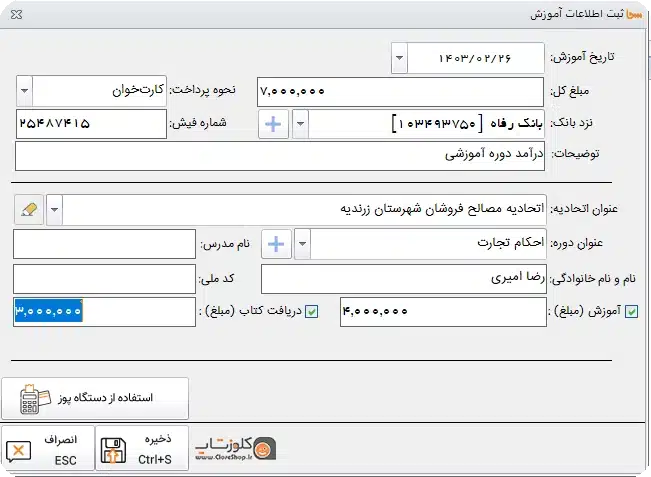Expand the bank (نزد بانک) dropdown arrow
Screen dimensions: 651x477
click(x=301, y=124)
